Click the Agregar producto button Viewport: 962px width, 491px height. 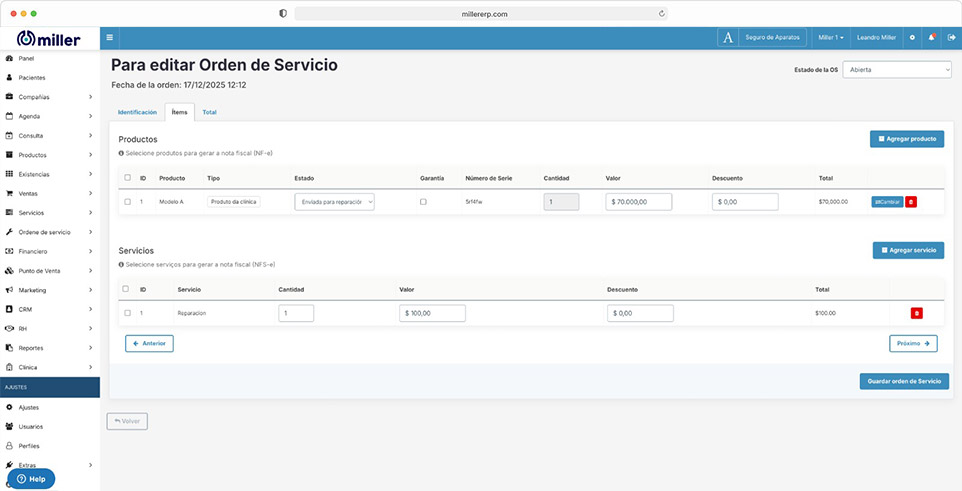point(907,139)
